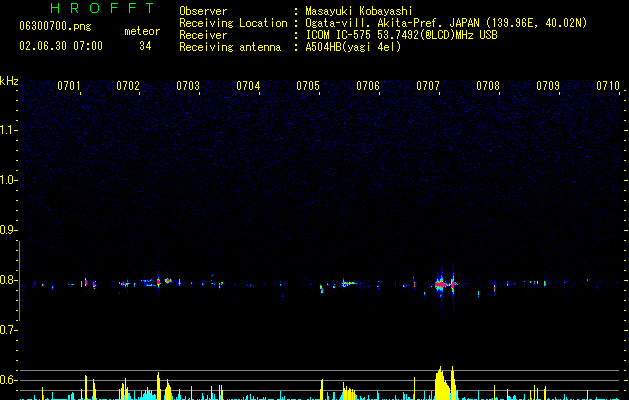Image resolution: width=629 pixels, height=400 pixels.
Task: Click the Observer label
Action: [x=203, y=11]
